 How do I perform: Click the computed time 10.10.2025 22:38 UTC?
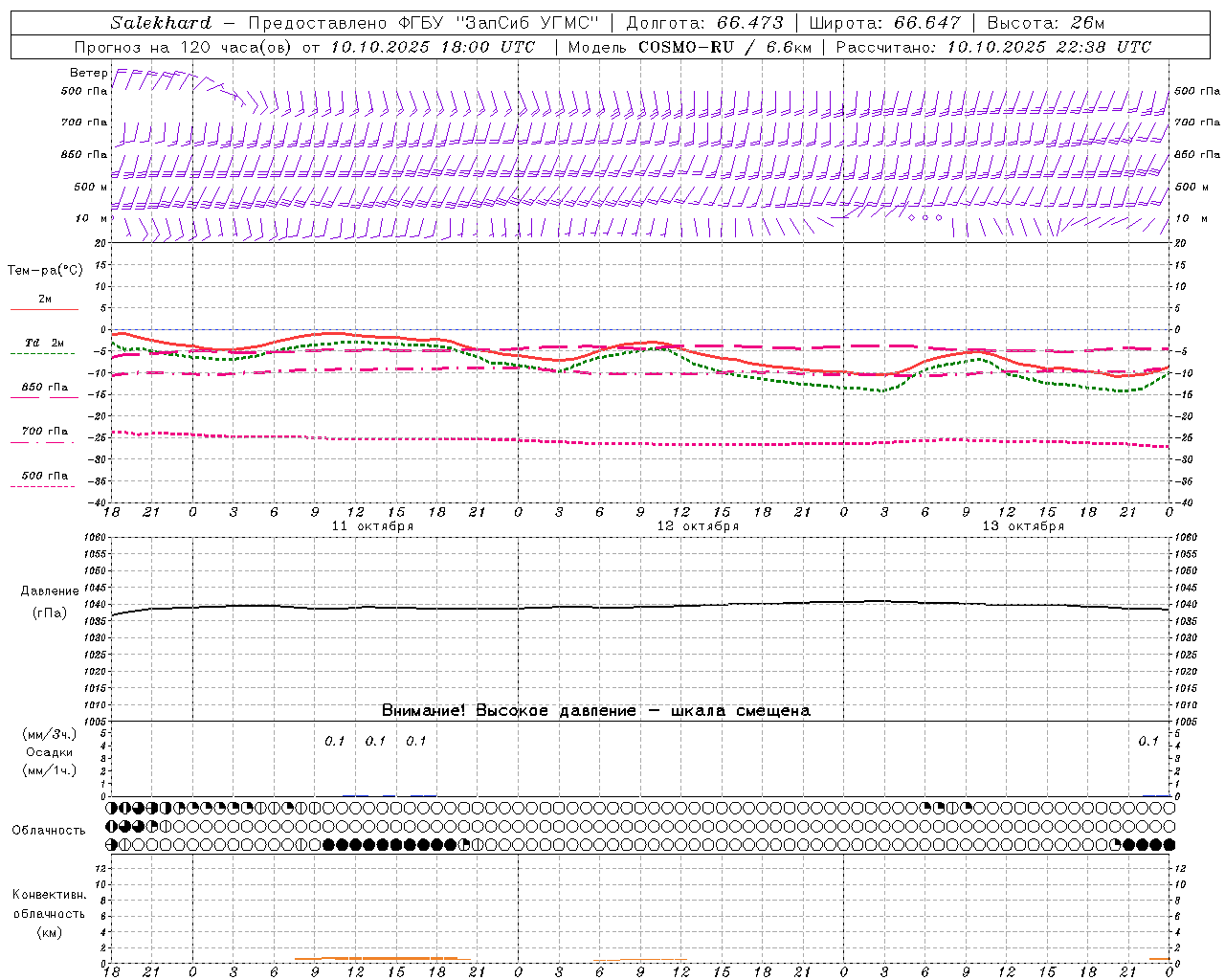pos(1049,47)
